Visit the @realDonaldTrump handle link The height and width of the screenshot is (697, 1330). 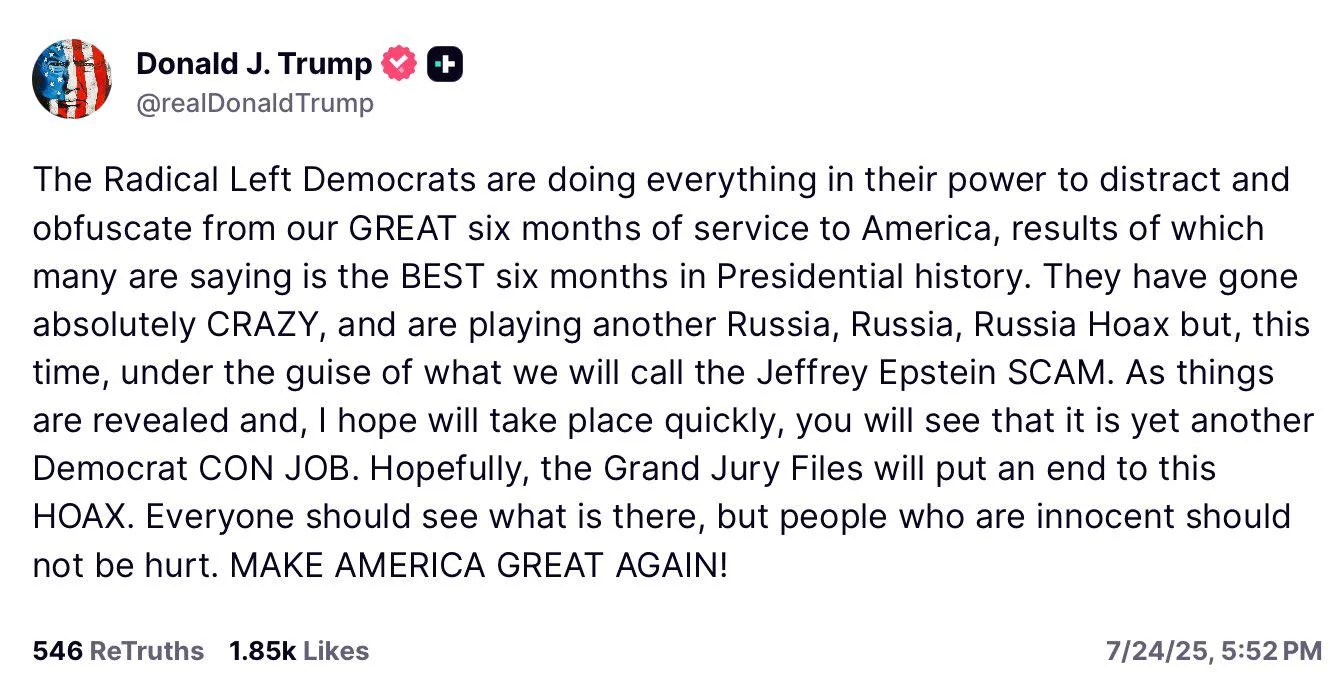click(x=254, y=103)
